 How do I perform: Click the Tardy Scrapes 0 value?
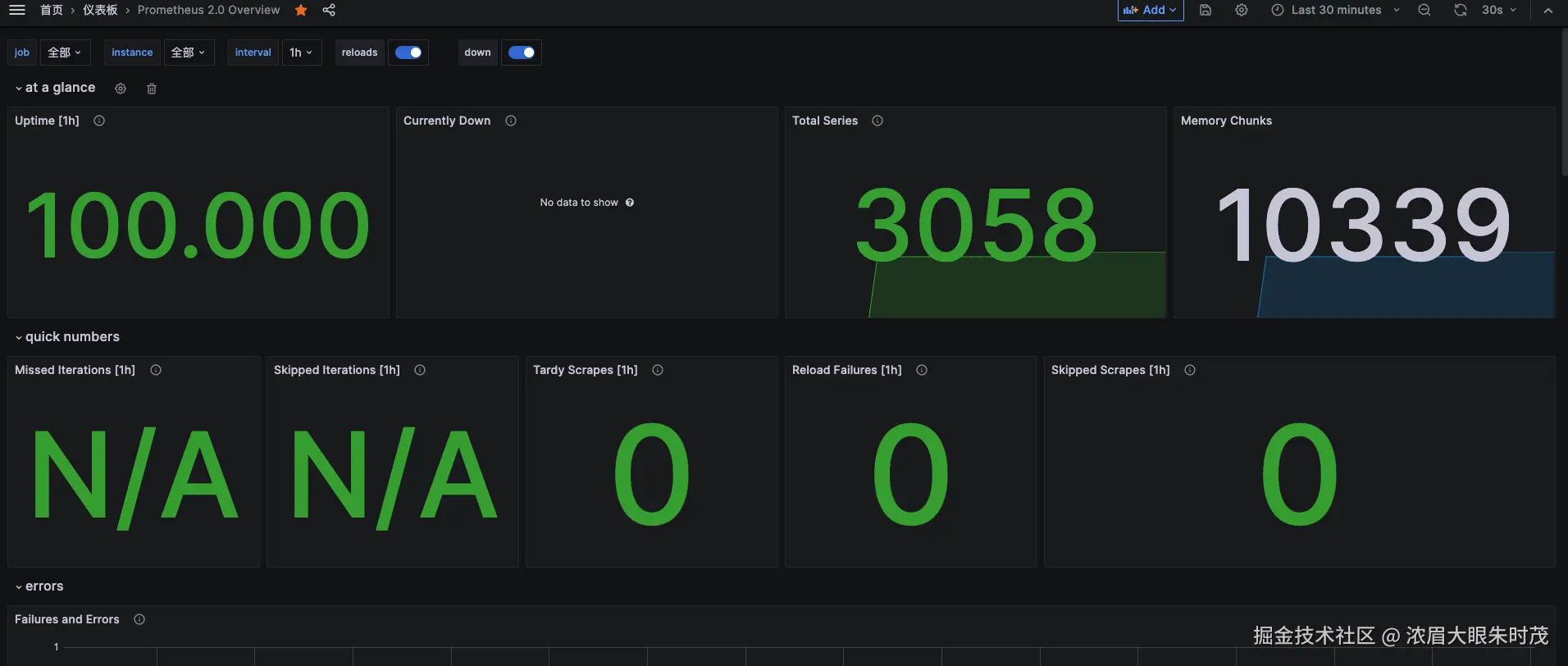pyautogui.click(x=652, y=474)
